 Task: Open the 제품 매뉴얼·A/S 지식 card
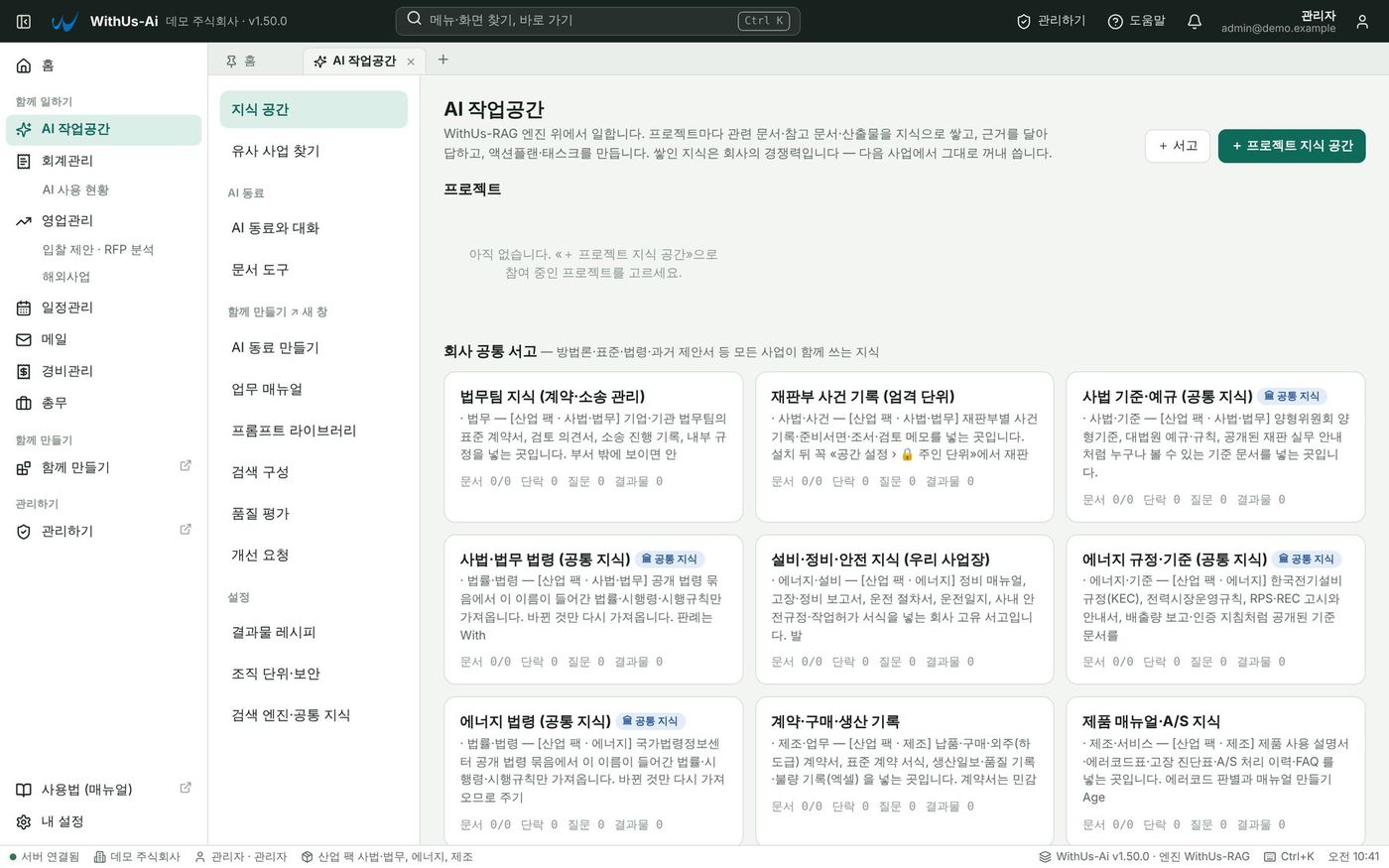pyautogui.click(x=1215, y=771)
